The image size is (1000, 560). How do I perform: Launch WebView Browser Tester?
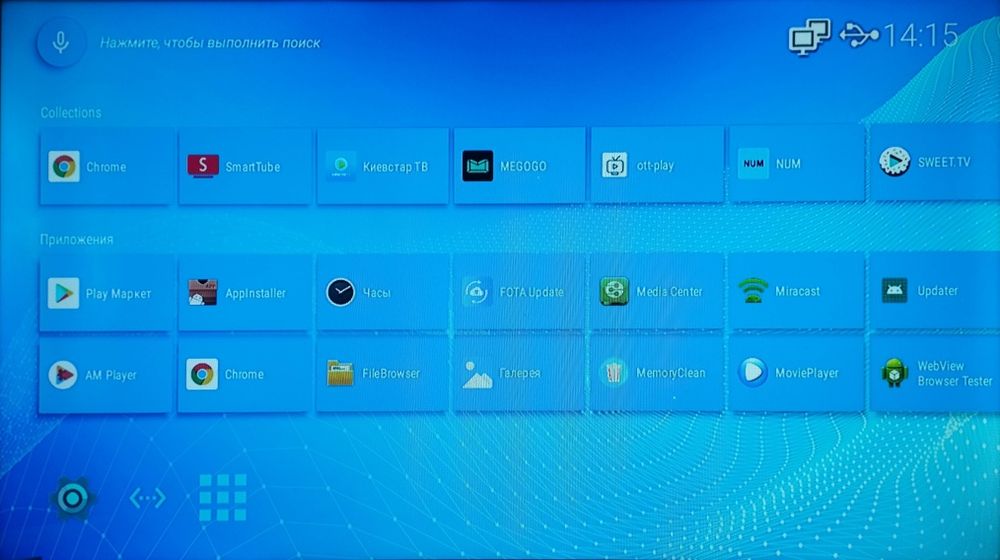pyautogui.click(x=935, y=373)
